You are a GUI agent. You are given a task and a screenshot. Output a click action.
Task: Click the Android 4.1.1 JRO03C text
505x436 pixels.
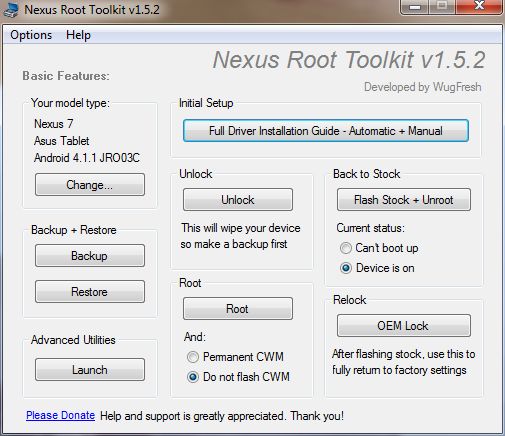tap(87, 158)
